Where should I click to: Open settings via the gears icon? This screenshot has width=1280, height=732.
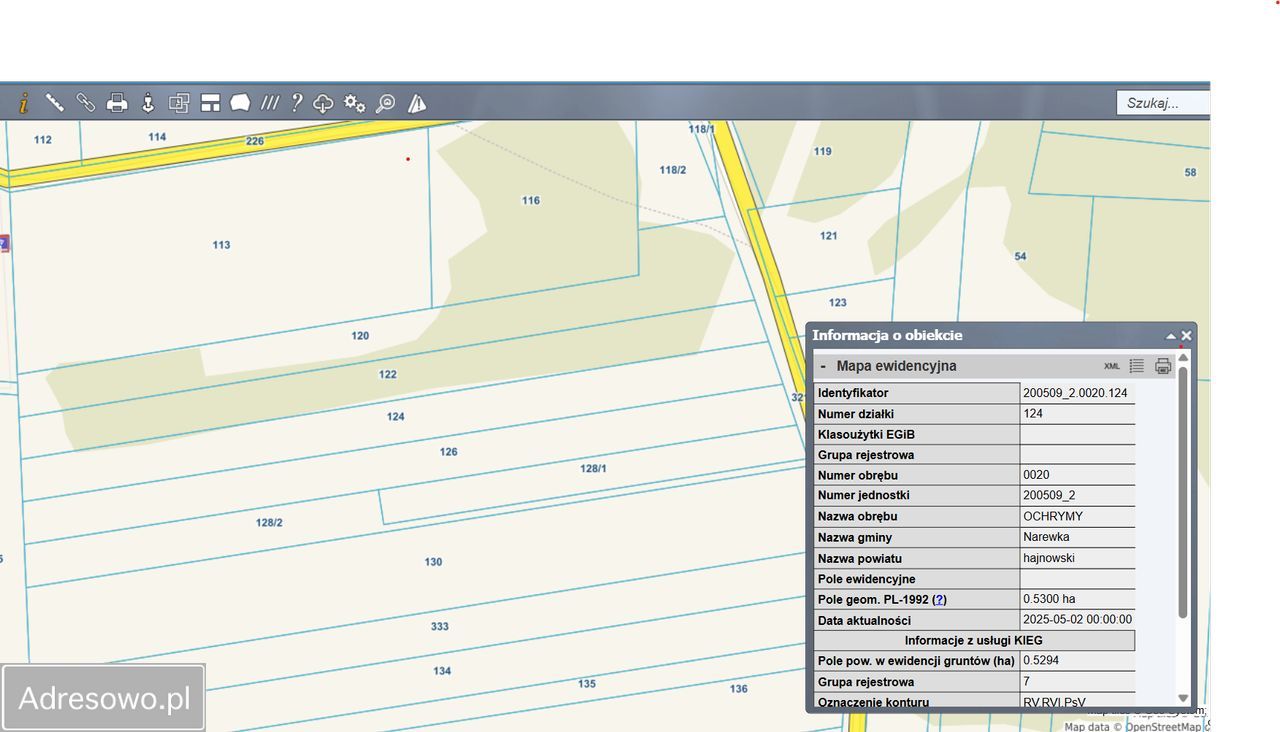pyautogui.click(x=354, y=103)
